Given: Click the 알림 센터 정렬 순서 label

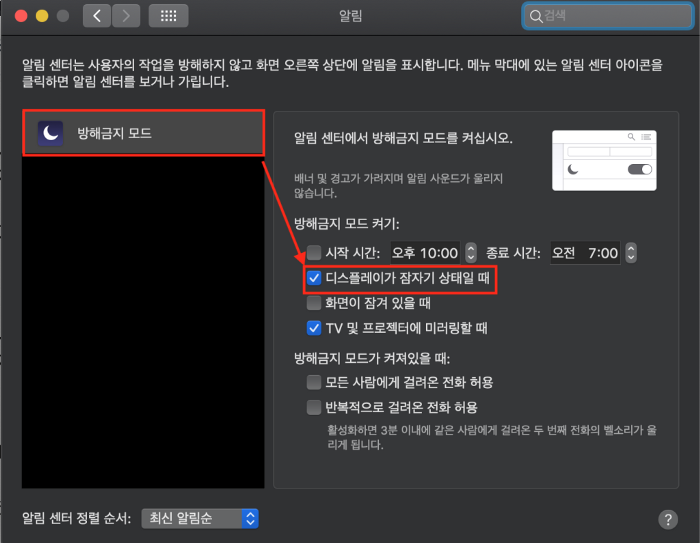Looking at the screenshot, I should (76, 518).
